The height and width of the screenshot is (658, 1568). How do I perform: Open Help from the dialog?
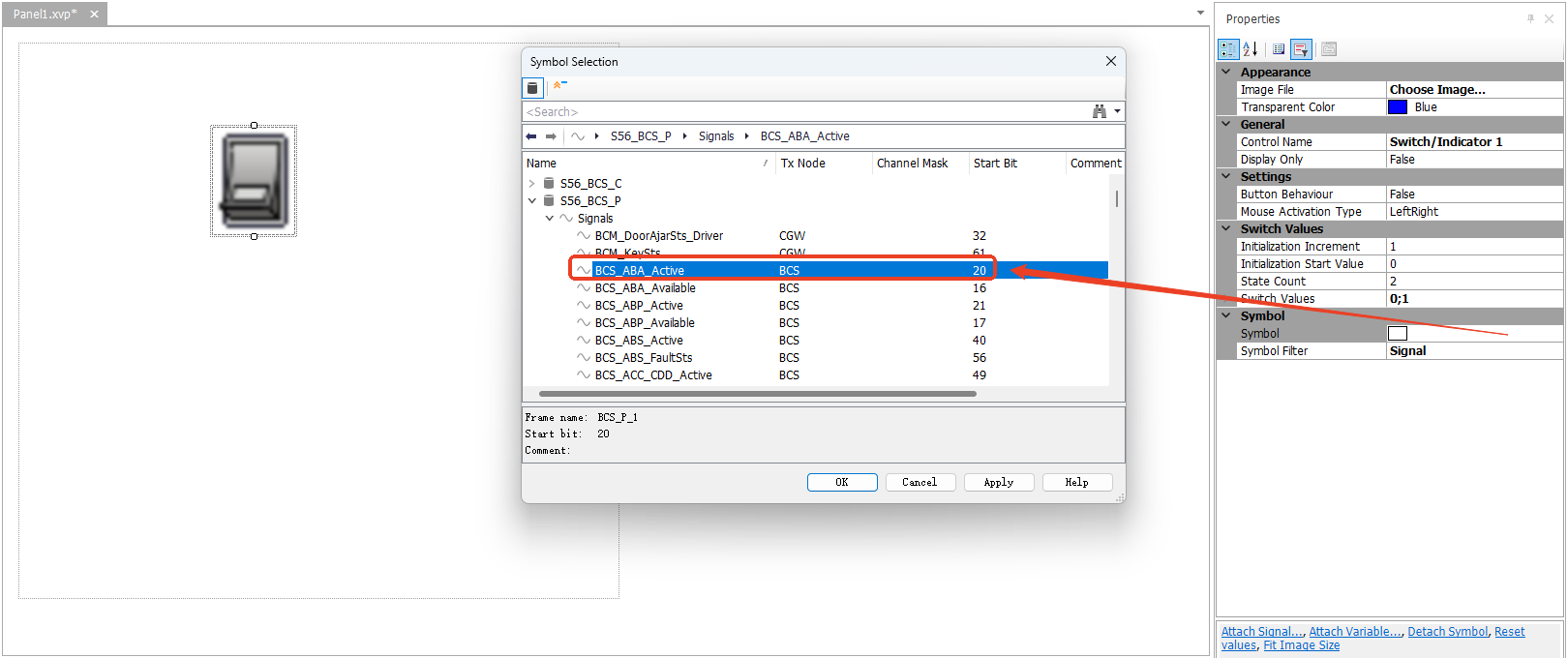pos(1077,482)
